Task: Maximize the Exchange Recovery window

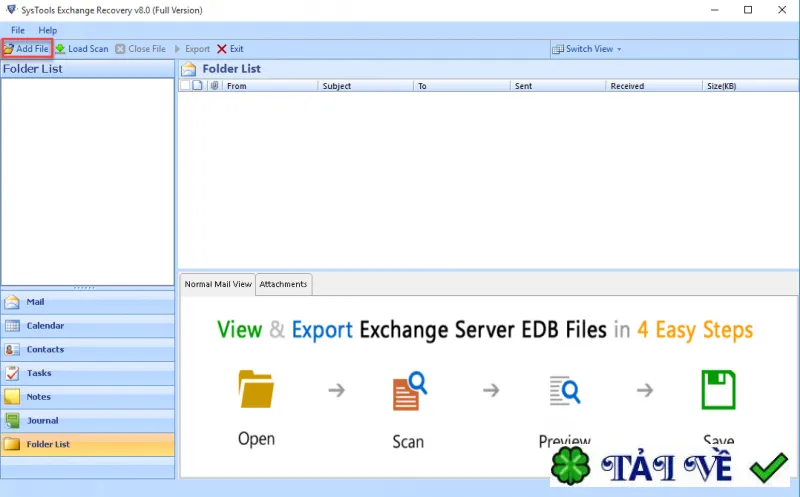Action: point(748,10)
